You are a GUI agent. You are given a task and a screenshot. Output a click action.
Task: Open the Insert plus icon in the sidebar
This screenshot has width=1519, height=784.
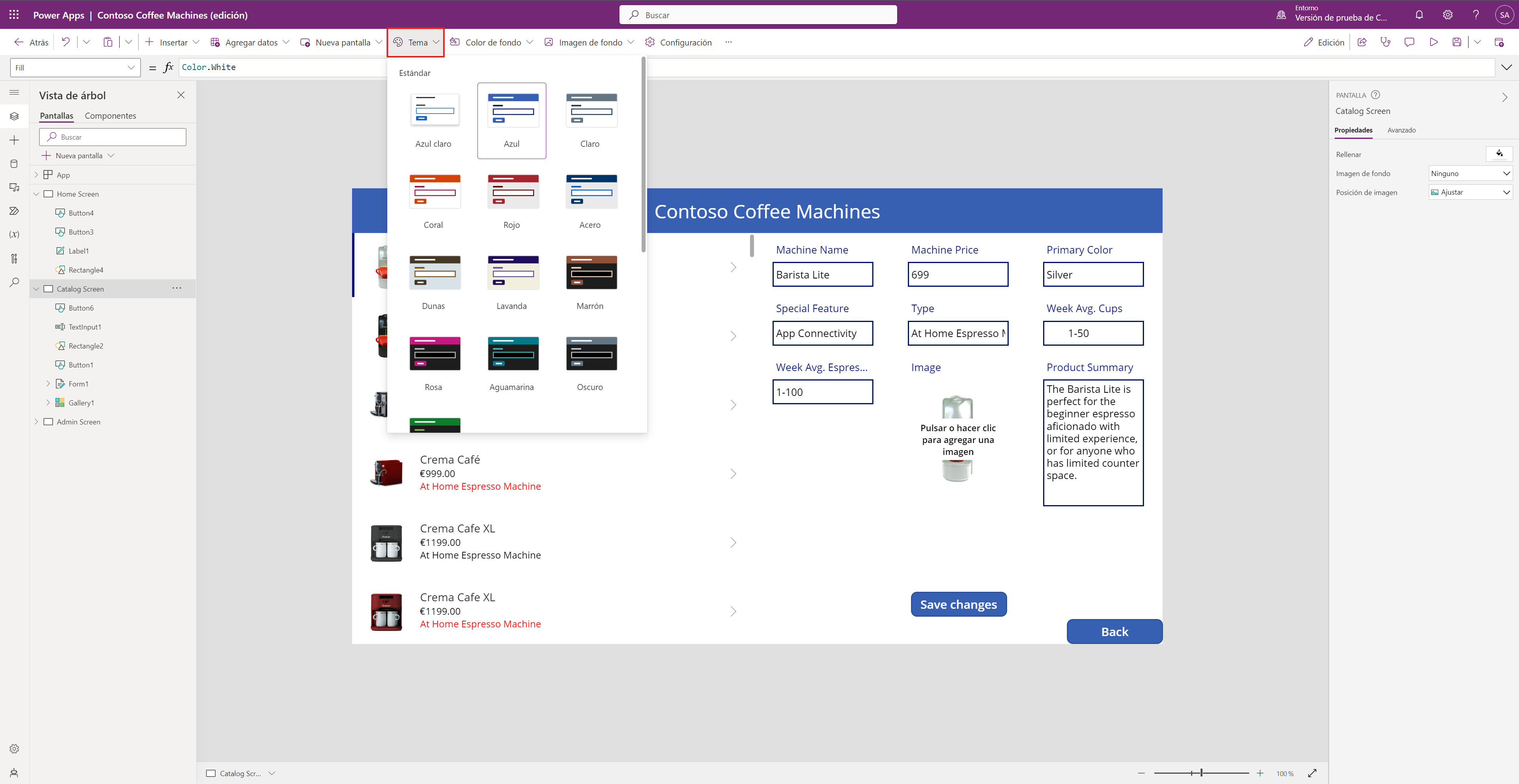pyautogui.click(x=14, y=140)
